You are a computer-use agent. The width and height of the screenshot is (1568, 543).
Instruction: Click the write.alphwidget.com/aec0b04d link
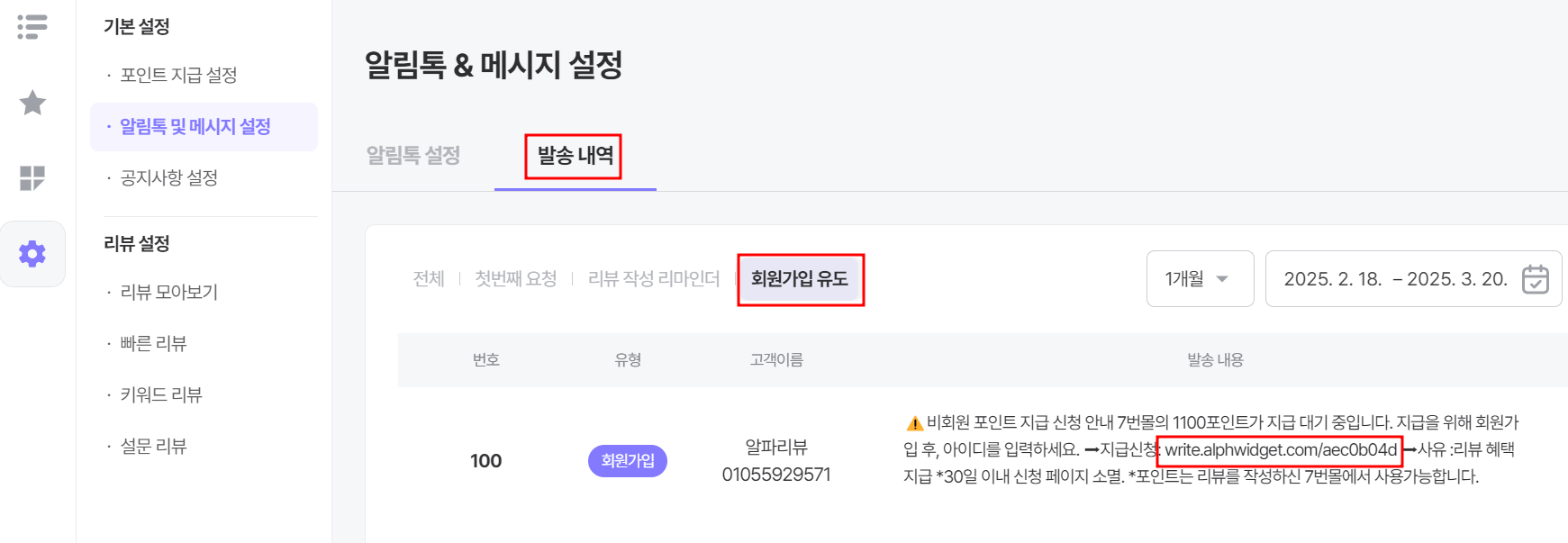1281,449
